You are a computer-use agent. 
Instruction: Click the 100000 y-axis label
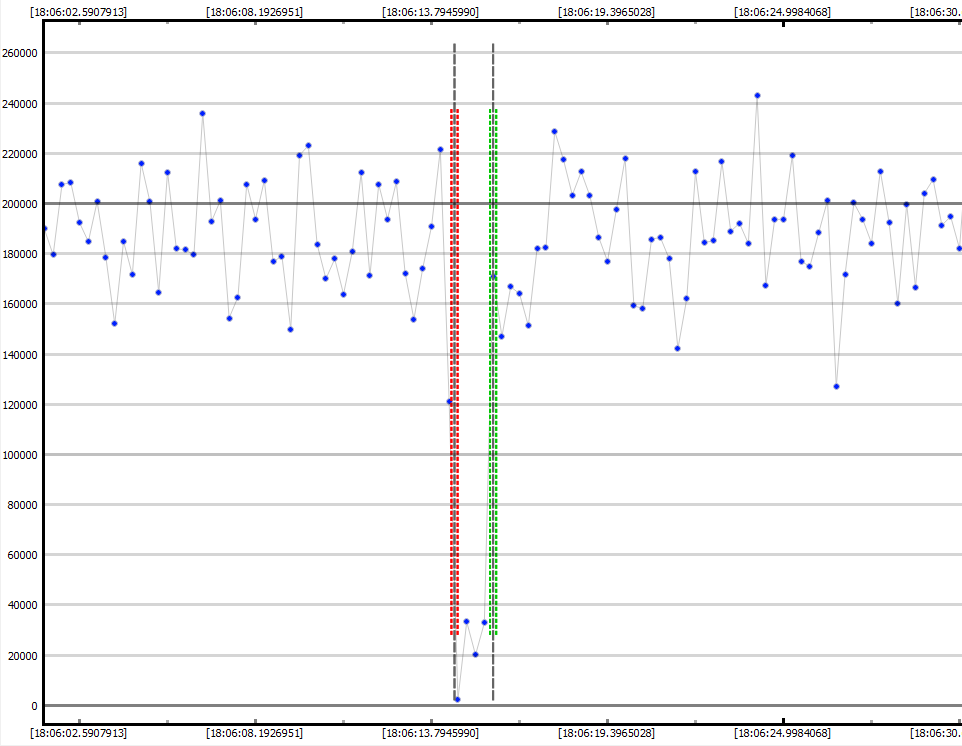tap(20, 455)
